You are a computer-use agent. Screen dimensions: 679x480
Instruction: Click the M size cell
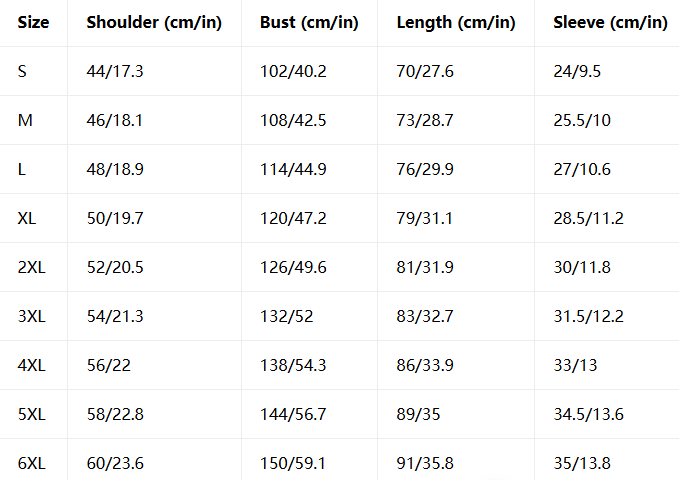click(25, 120)
